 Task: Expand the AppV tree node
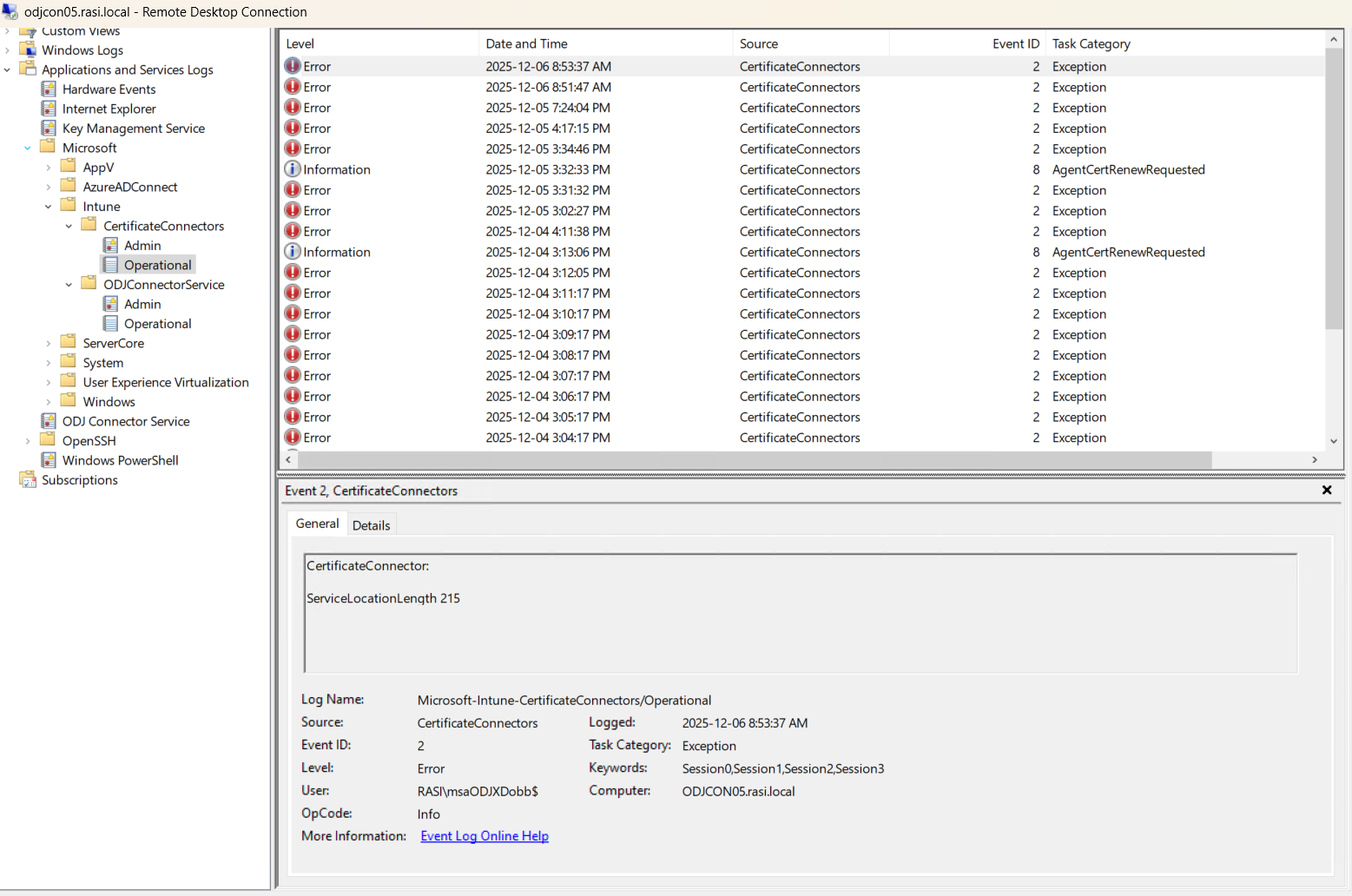pos(49,168)
